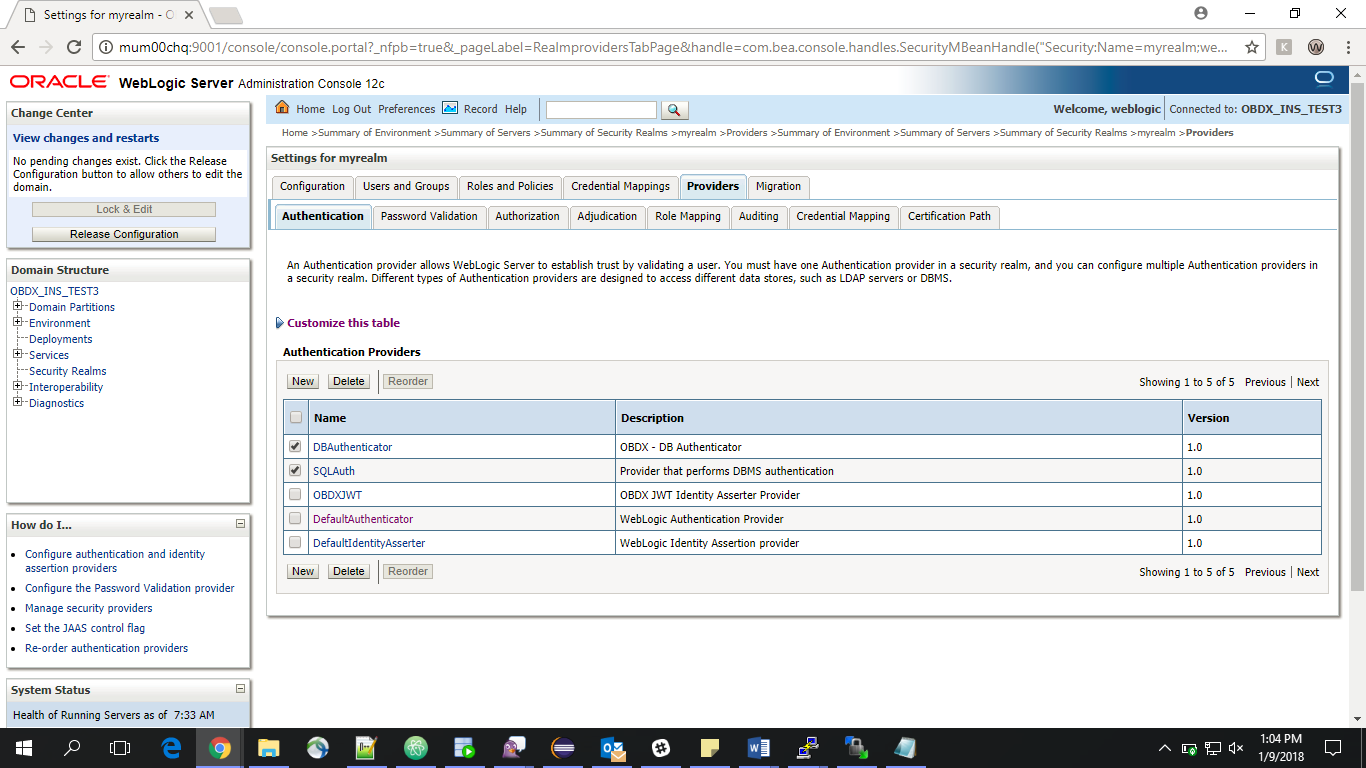Expand the Services tree node
The height and width of the screenshot is (768, 1366).
[x=18, y=354]
